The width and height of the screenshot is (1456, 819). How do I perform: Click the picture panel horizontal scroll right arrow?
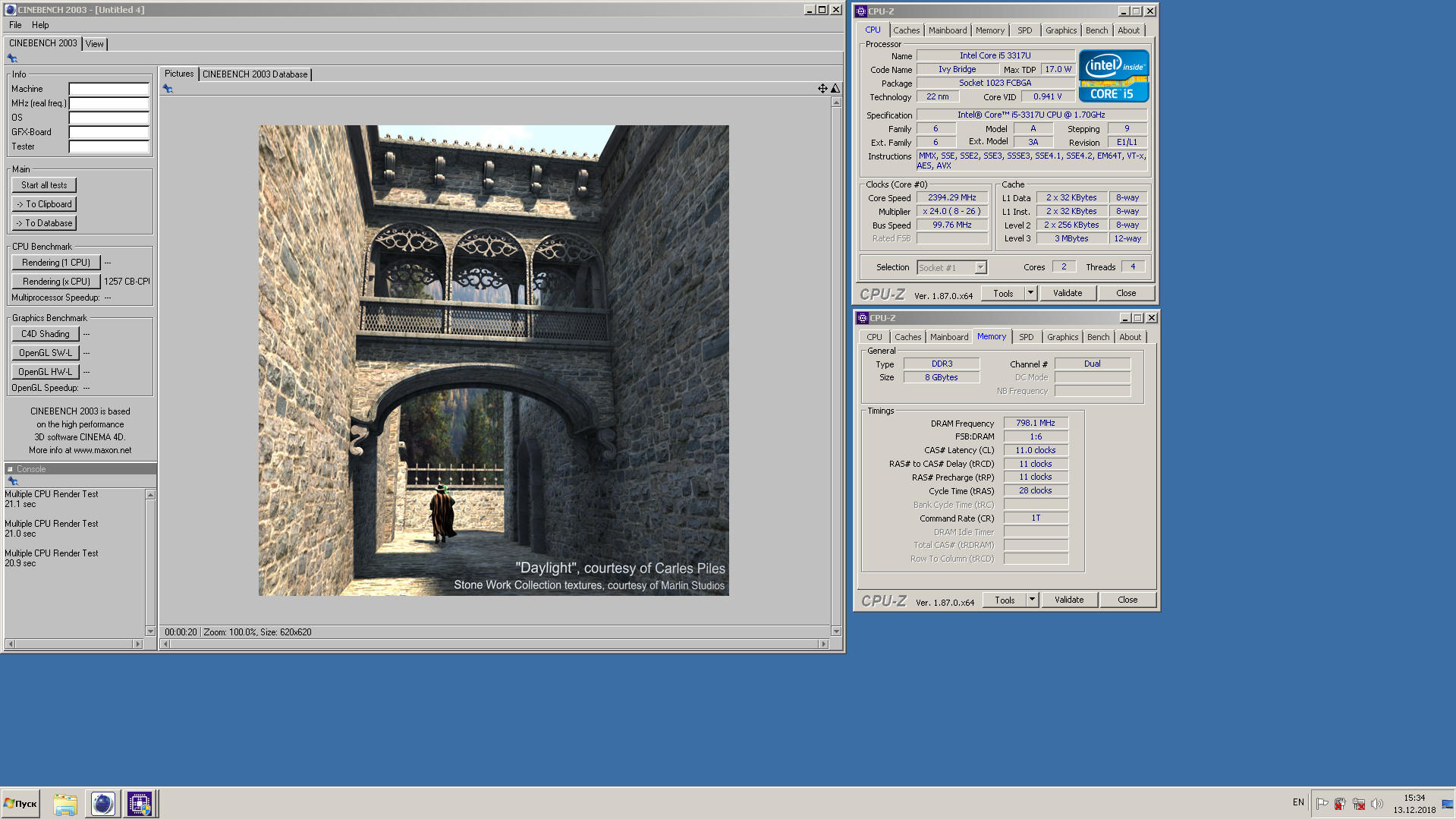(x=823, y=644)
